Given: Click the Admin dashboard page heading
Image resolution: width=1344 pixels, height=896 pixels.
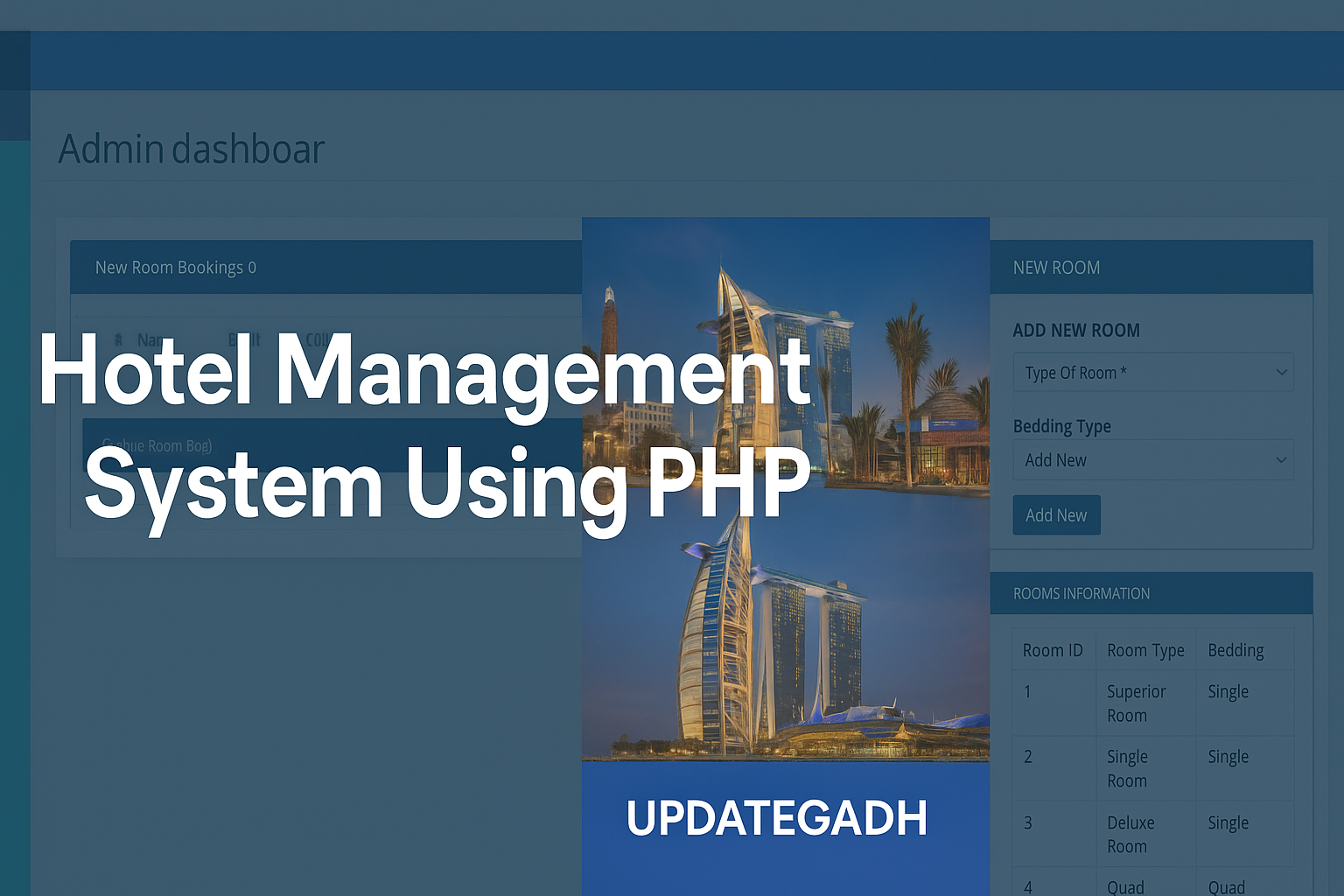Looking at the screenshot, I should [x=192, y=149].
